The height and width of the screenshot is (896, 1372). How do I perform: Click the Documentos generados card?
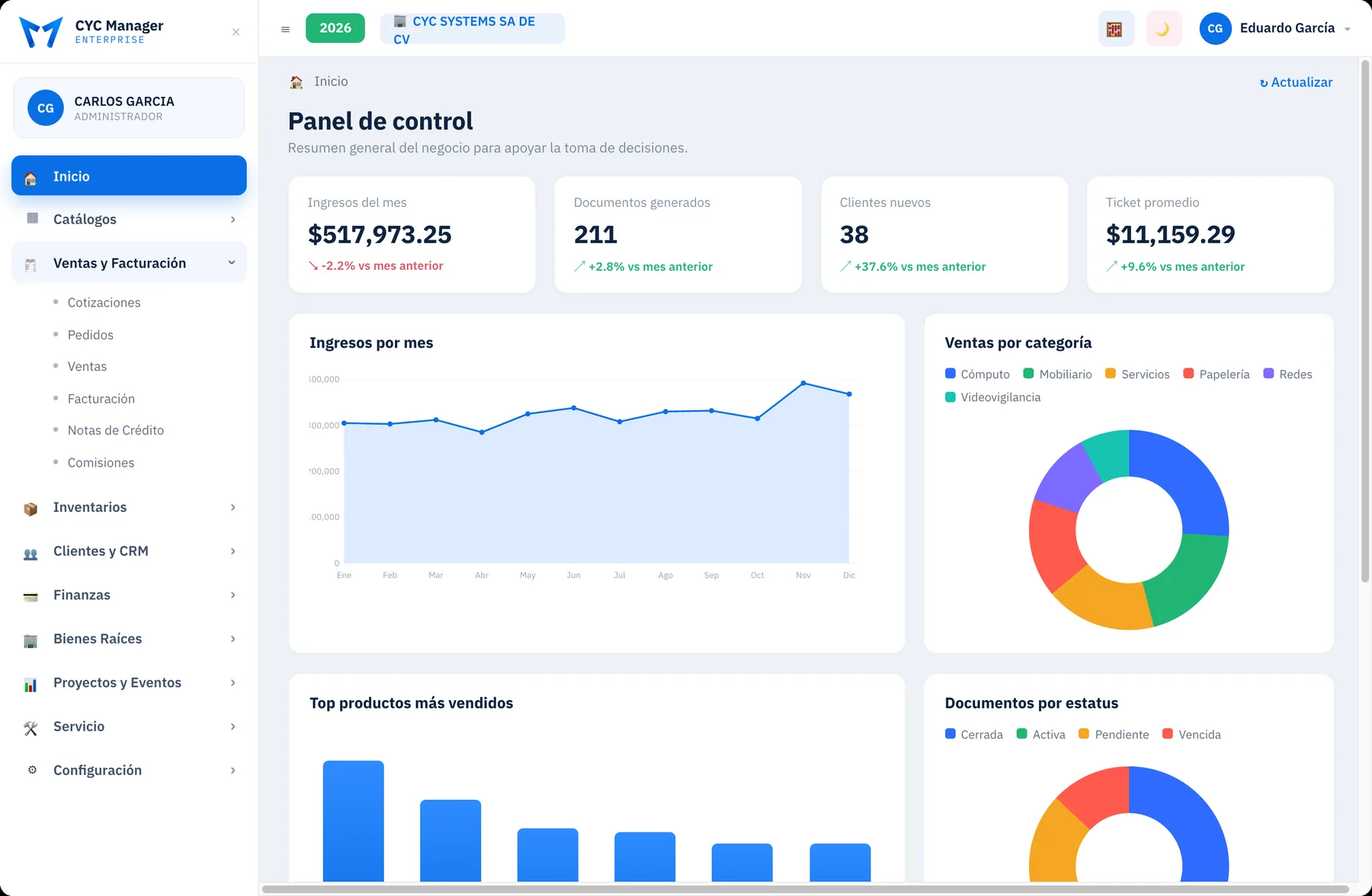(678, 235)
